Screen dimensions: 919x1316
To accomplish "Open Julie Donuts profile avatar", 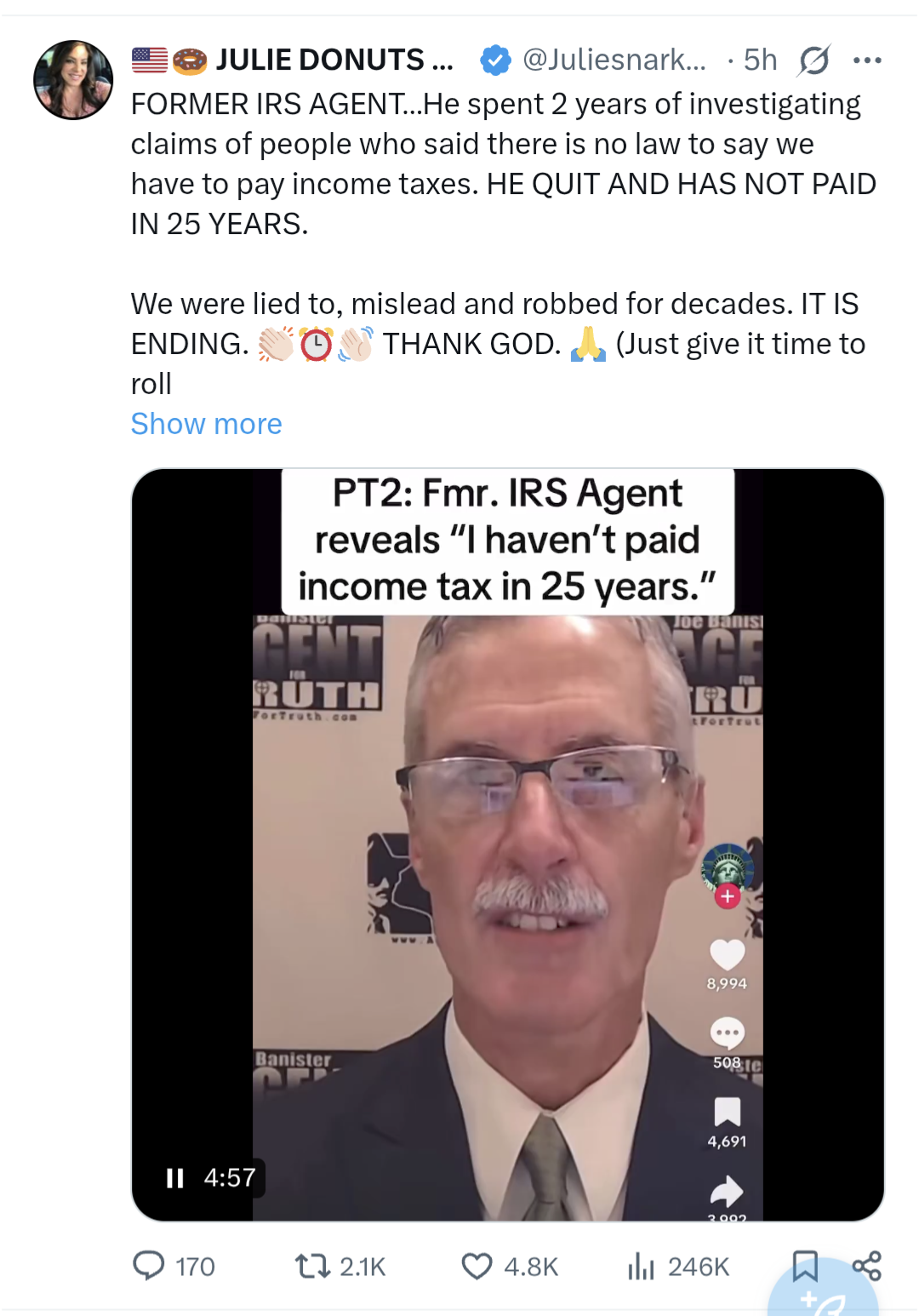I will tap(73, 79).
